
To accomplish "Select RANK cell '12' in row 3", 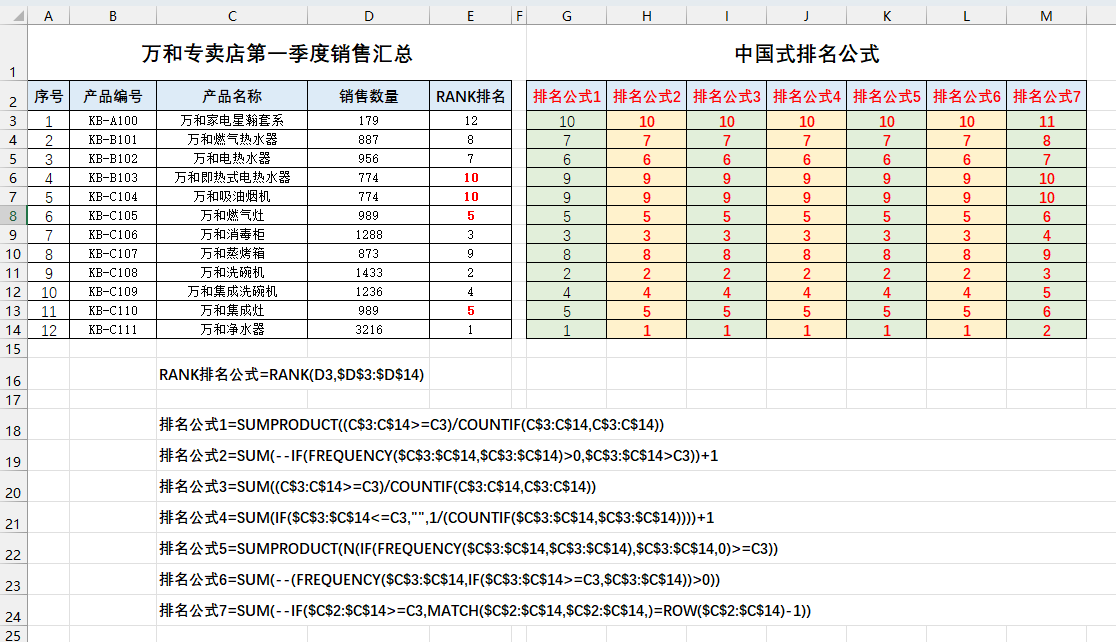I will click(x=470, y=120).
